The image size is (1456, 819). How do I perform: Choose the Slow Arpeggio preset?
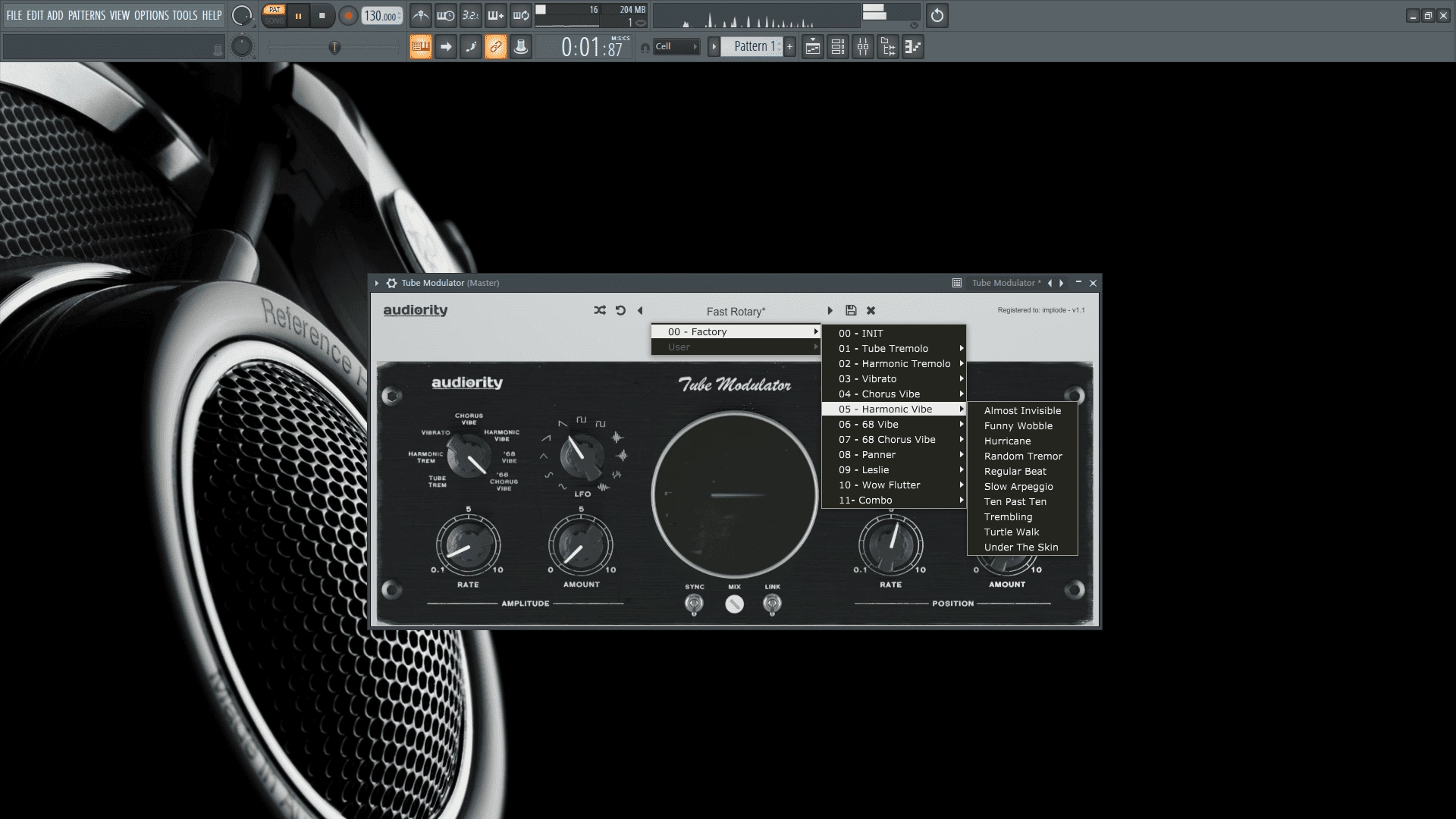[x=1022, y=487]
